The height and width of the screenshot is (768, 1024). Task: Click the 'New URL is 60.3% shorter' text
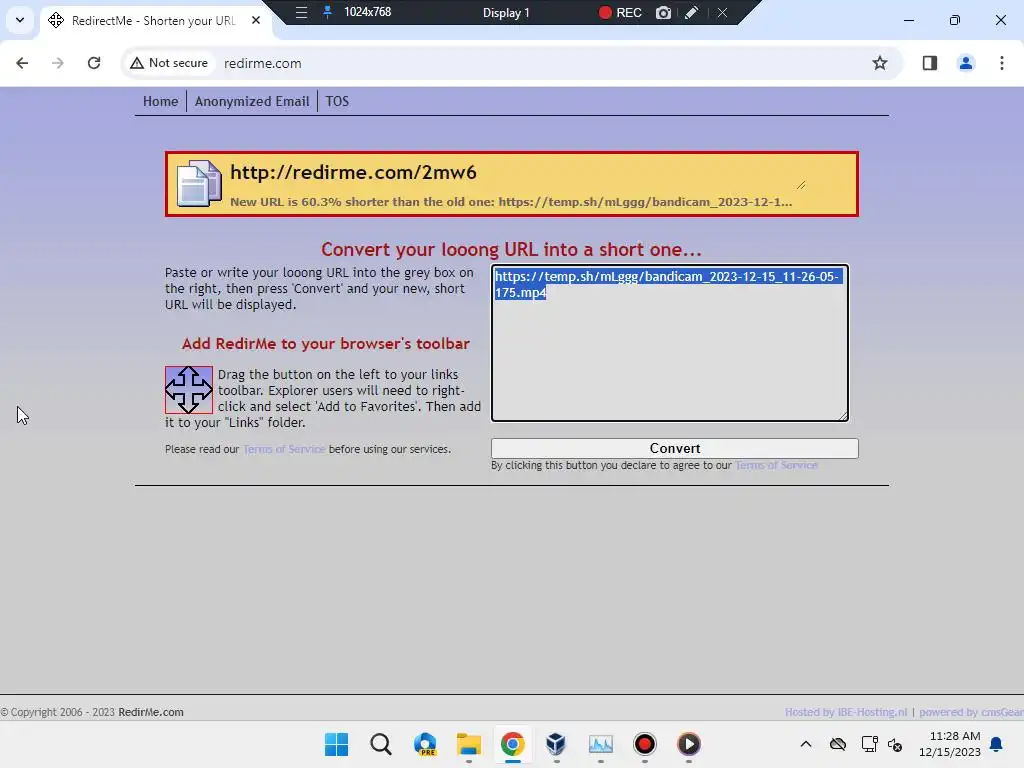click(x=511, y=202)
